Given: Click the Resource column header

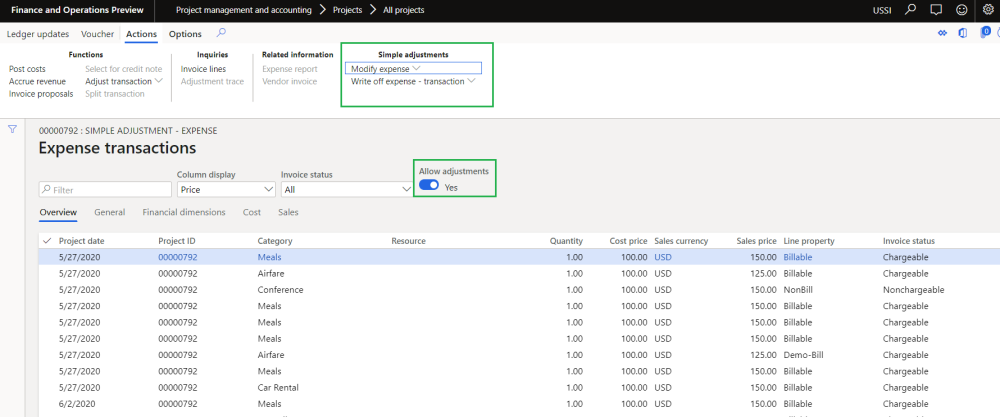Looking at the screenshot, I should [x=408, y=241].
